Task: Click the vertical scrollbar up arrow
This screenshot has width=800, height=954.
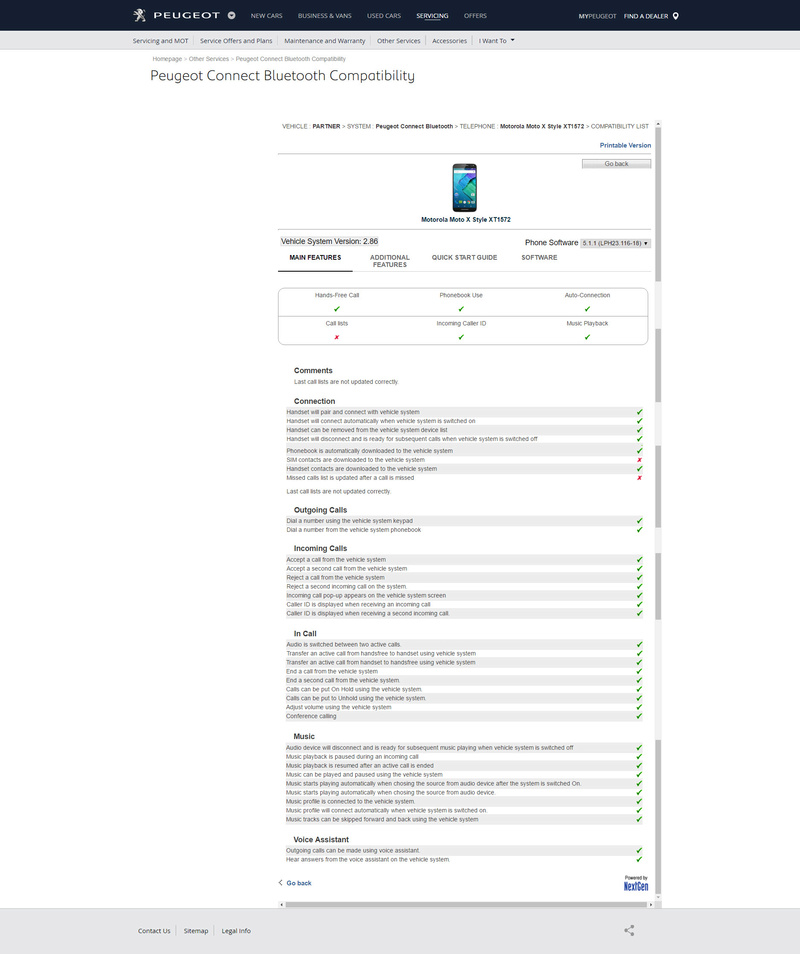Action: 658,124
